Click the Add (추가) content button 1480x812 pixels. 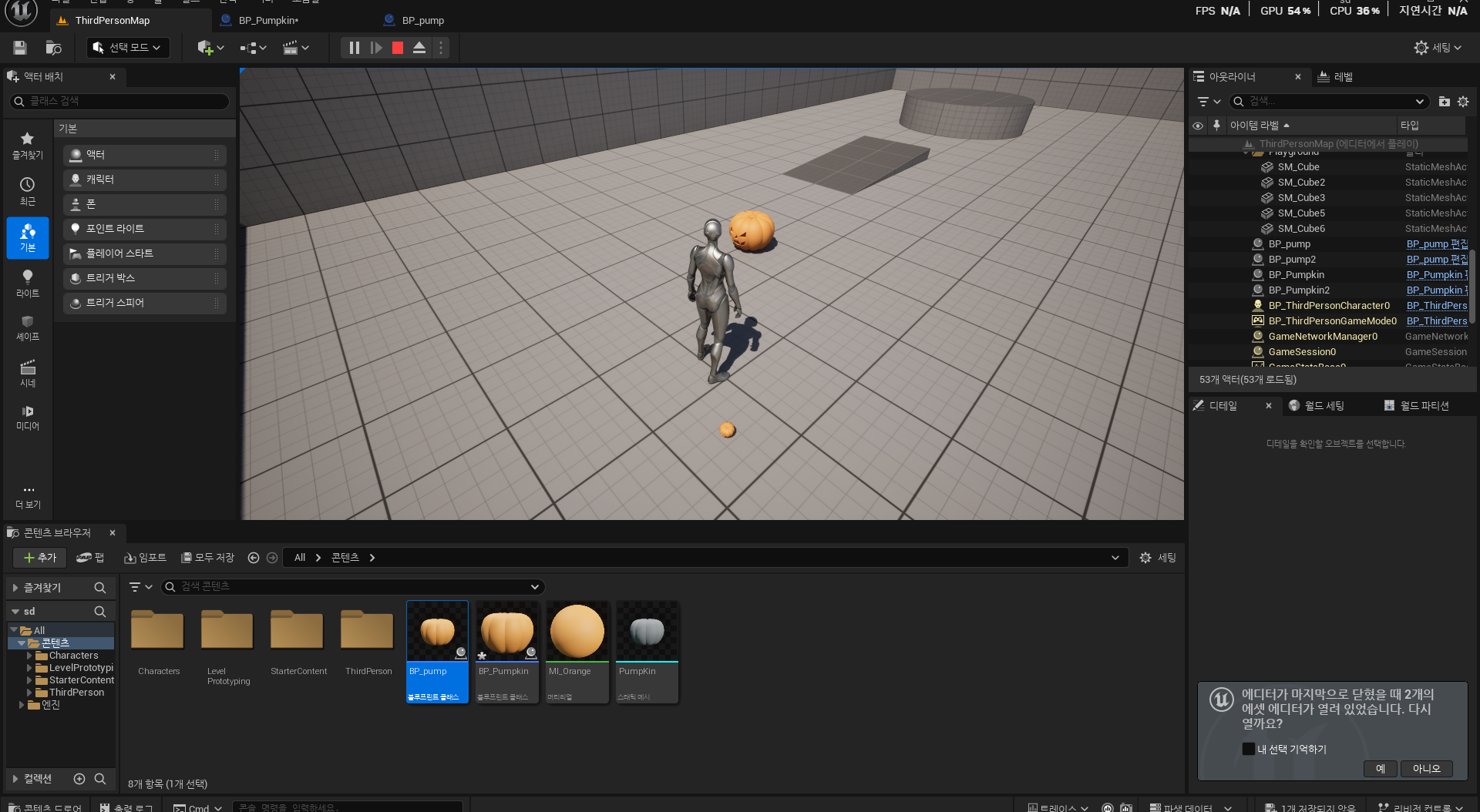pos(39,558)
